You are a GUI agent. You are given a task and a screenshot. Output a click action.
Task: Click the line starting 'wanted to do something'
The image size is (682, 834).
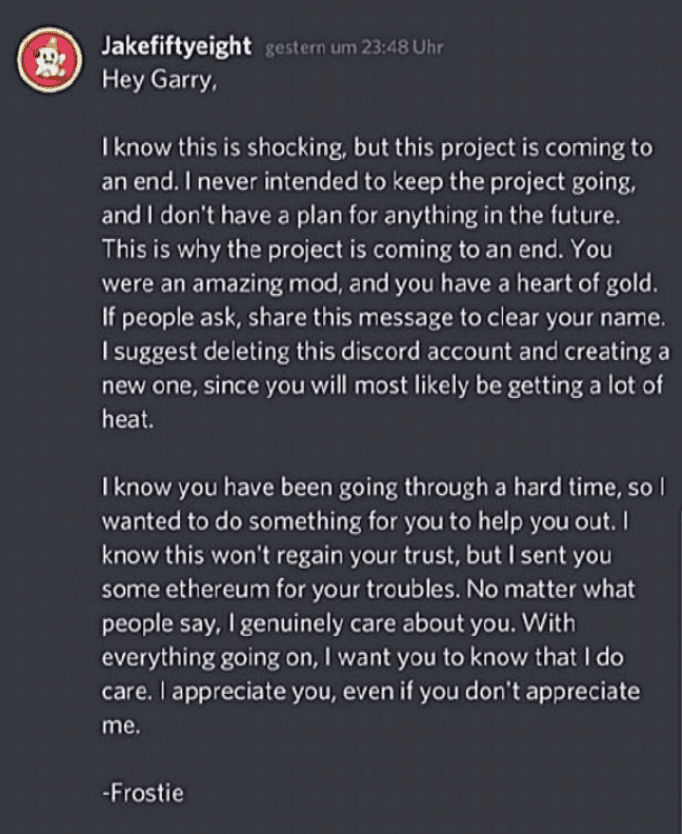pyautogui.click(x=365, y=522)
